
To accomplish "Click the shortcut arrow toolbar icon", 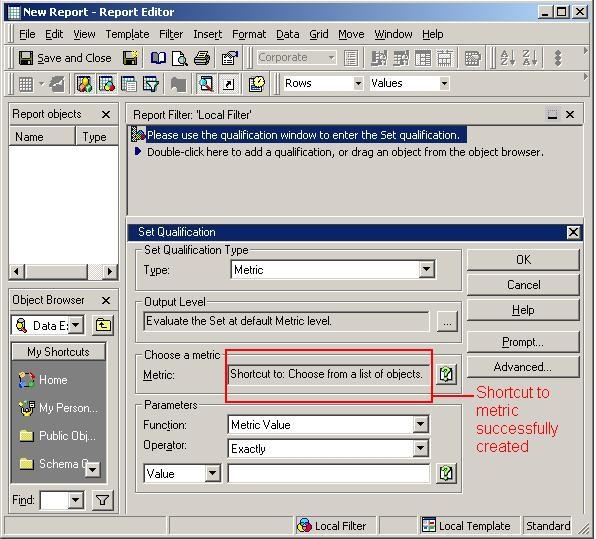I will (x=228, y=84).
